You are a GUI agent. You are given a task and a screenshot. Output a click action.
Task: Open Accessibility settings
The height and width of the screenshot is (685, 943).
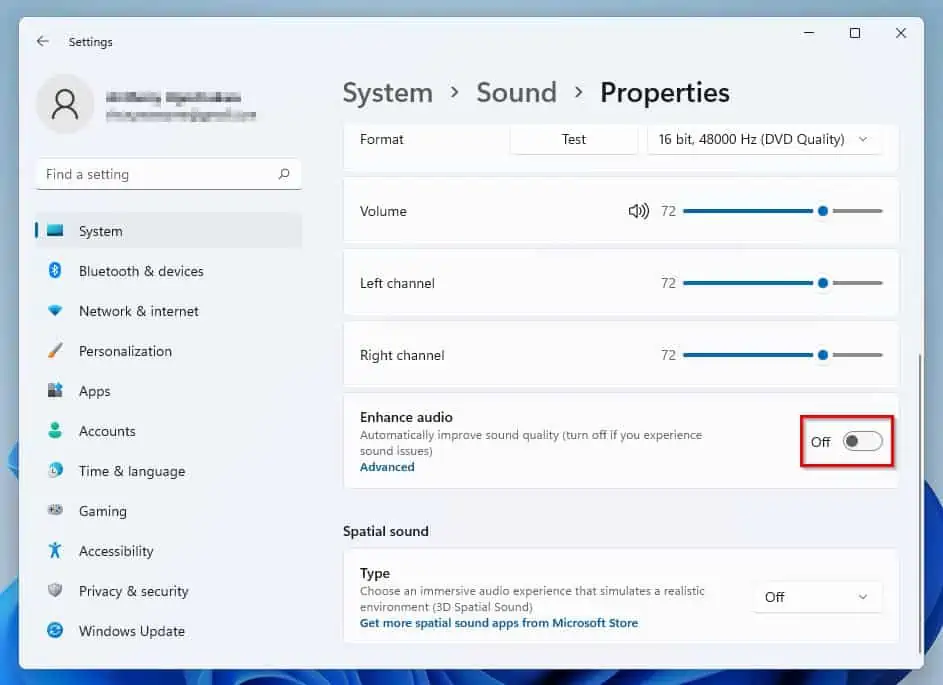coord(168,551)
